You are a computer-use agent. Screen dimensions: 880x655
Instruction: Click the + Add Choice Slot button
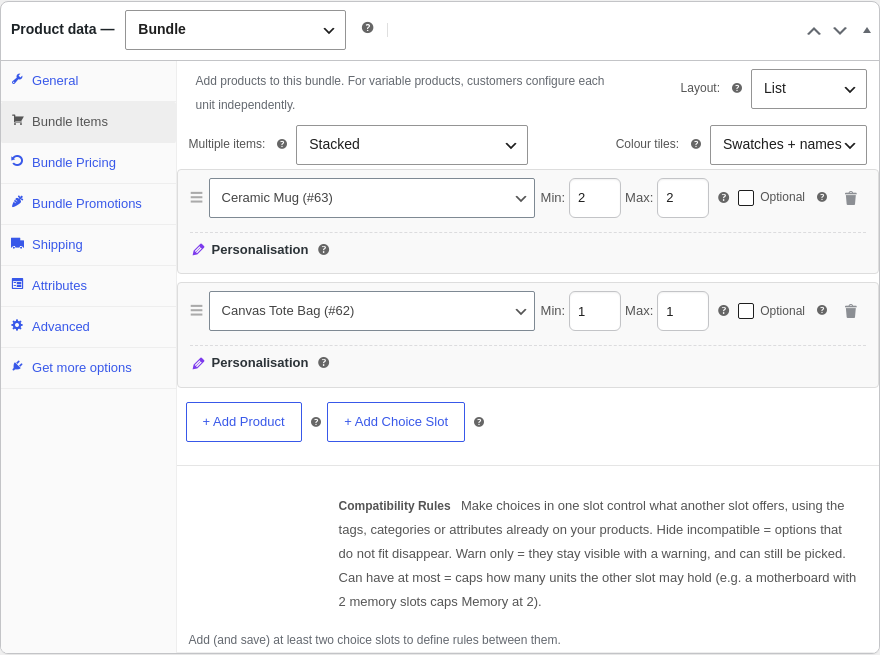396,422
